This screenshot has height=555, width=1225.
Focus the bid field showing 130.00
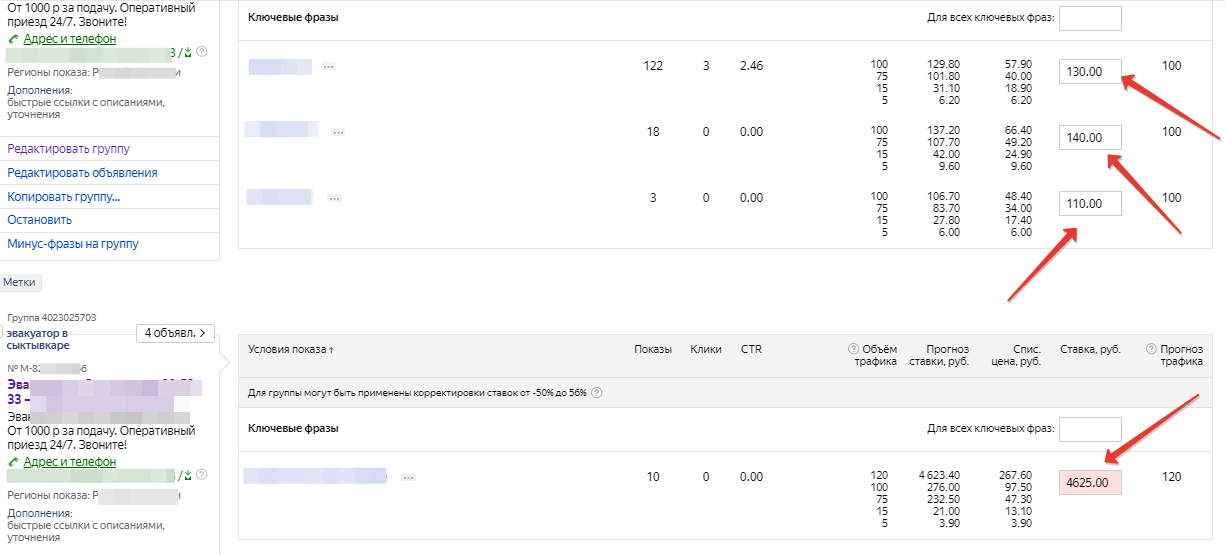(1090, 71)
